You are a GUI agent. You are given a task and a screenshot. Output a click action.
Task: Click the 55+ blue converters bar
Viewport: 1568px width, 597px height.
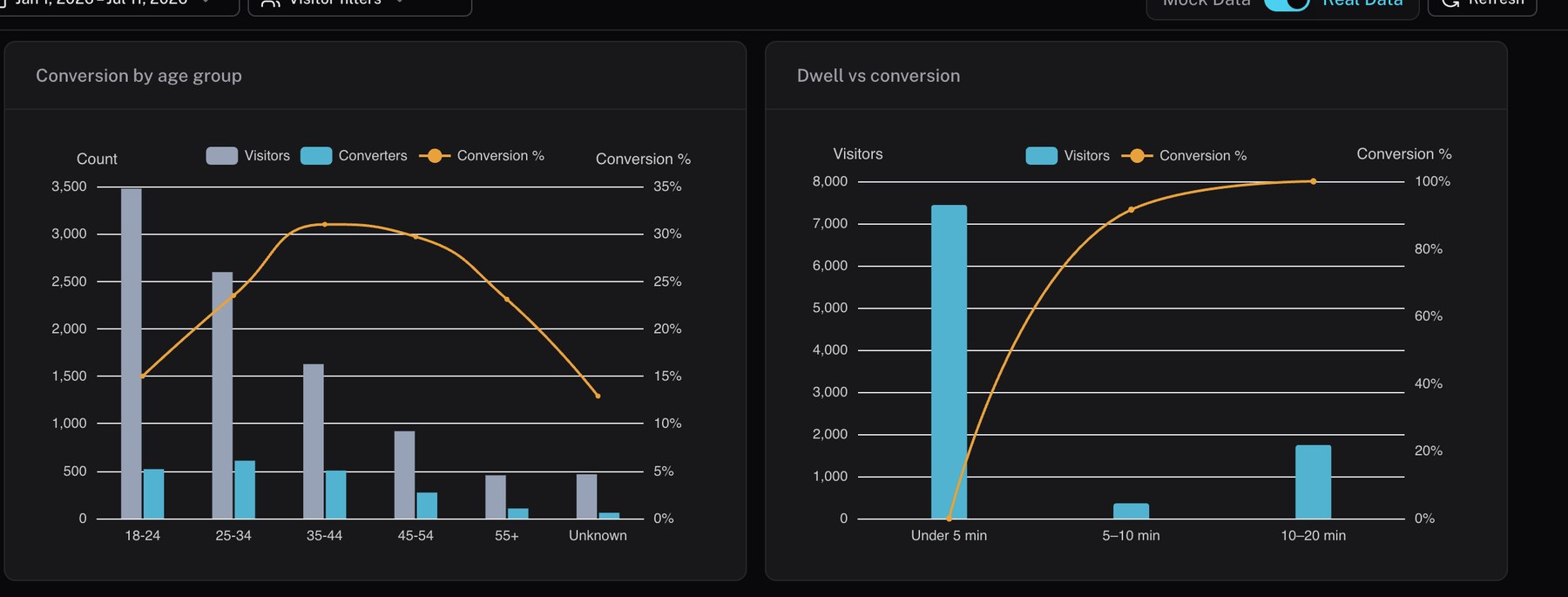pyautogui.click(x=518, y=513)
